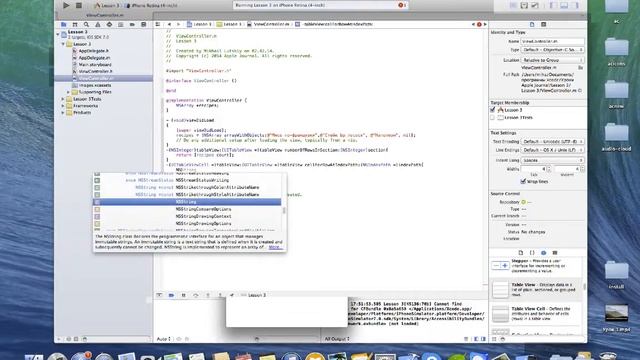
Task: Collapse the Lesson 3 project root
Action: (x=58, y=34)
